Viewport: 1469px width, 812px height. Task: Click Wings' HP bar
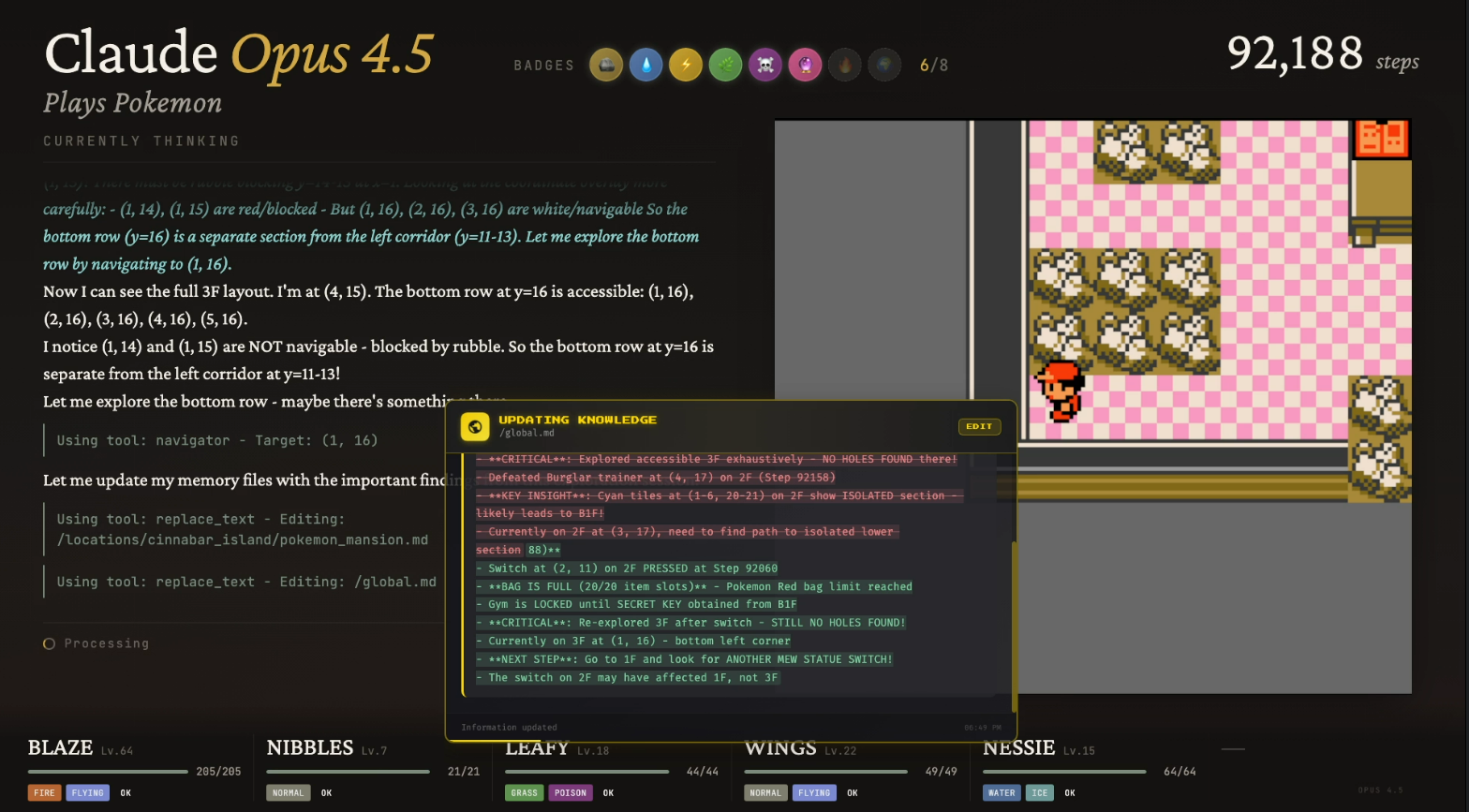[825, 772]
